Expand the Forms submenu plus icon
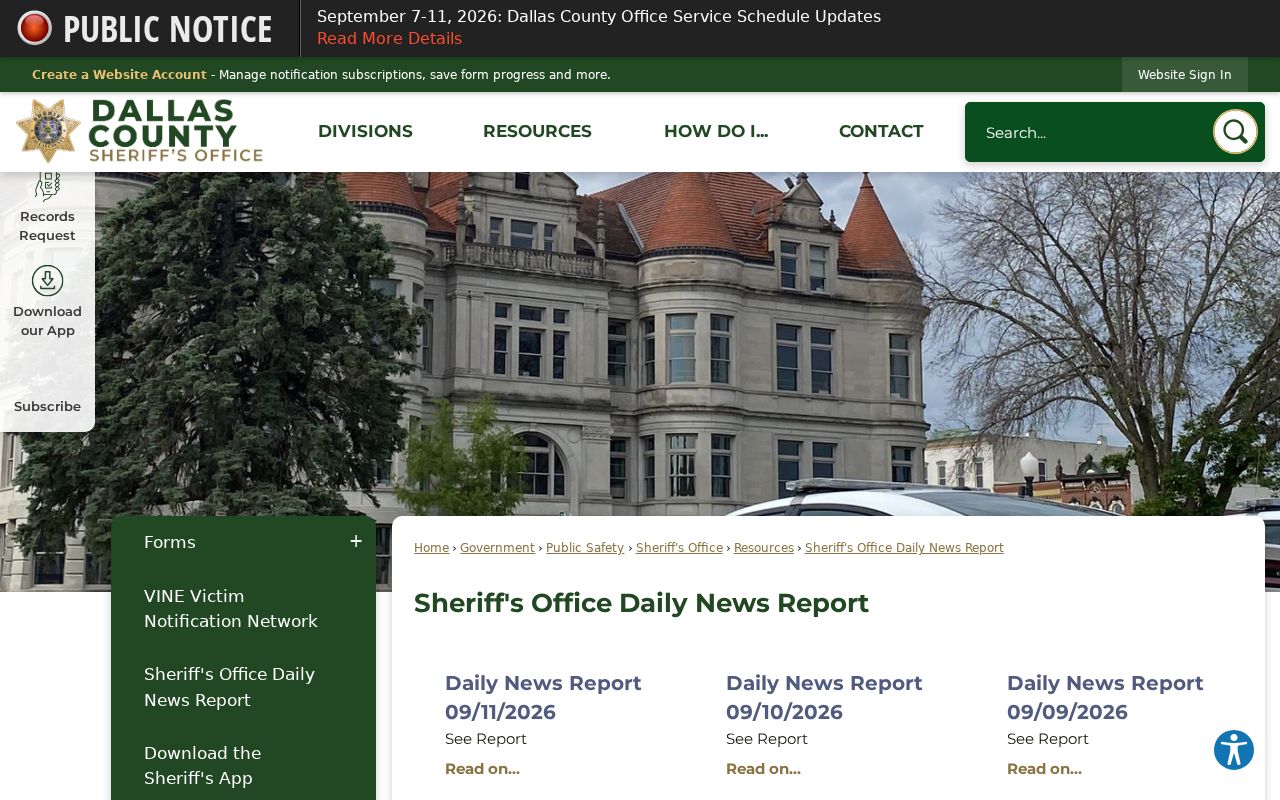Screen dimensions: 1280x800 [356, 542]
